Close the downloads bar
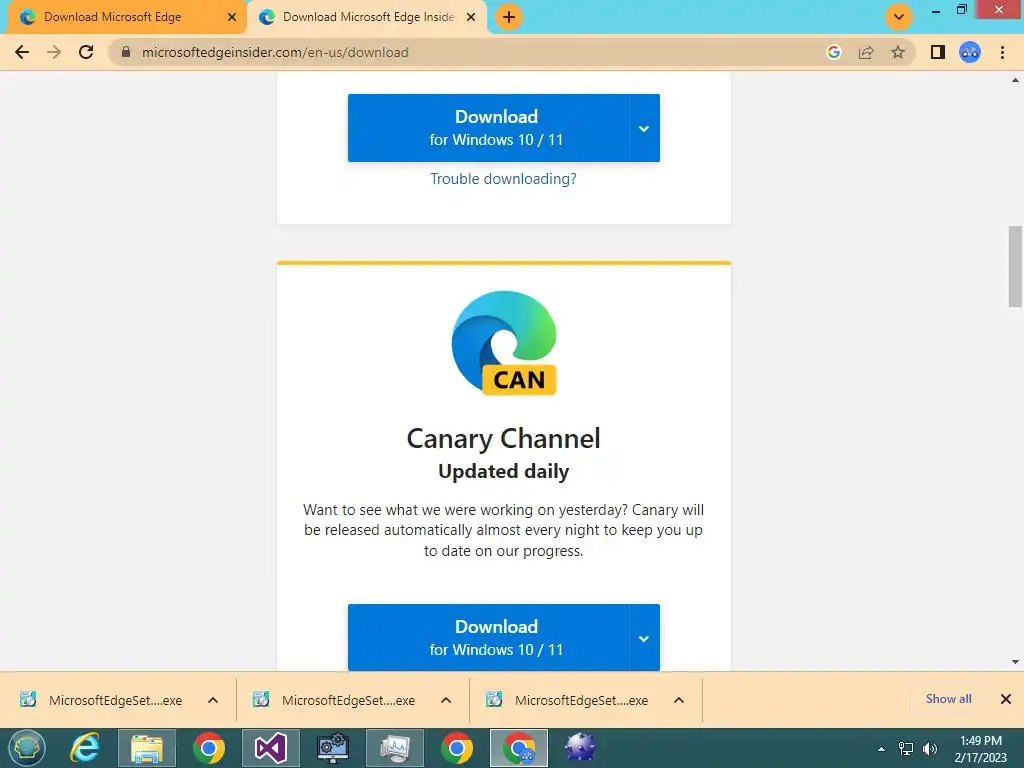Image resolution: width=1024 pixels, height=768 pixels. click(x=1006, y=699)
